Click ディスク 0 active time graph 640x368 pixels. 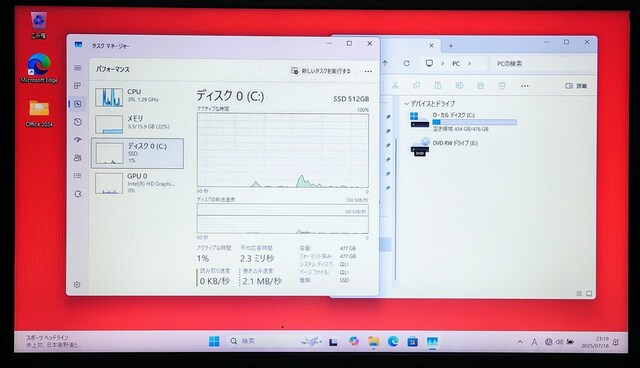[x=282, y=151]
